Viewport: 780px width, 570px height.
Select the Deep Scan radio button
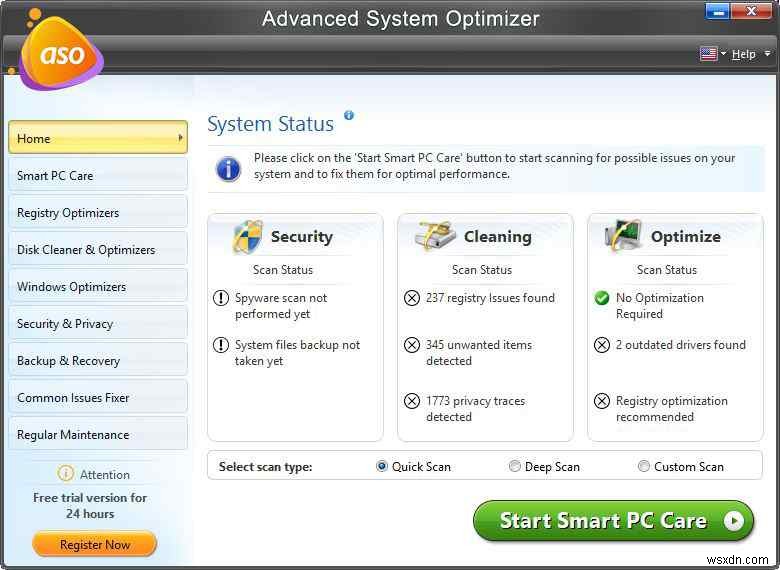tap(514, 466)
